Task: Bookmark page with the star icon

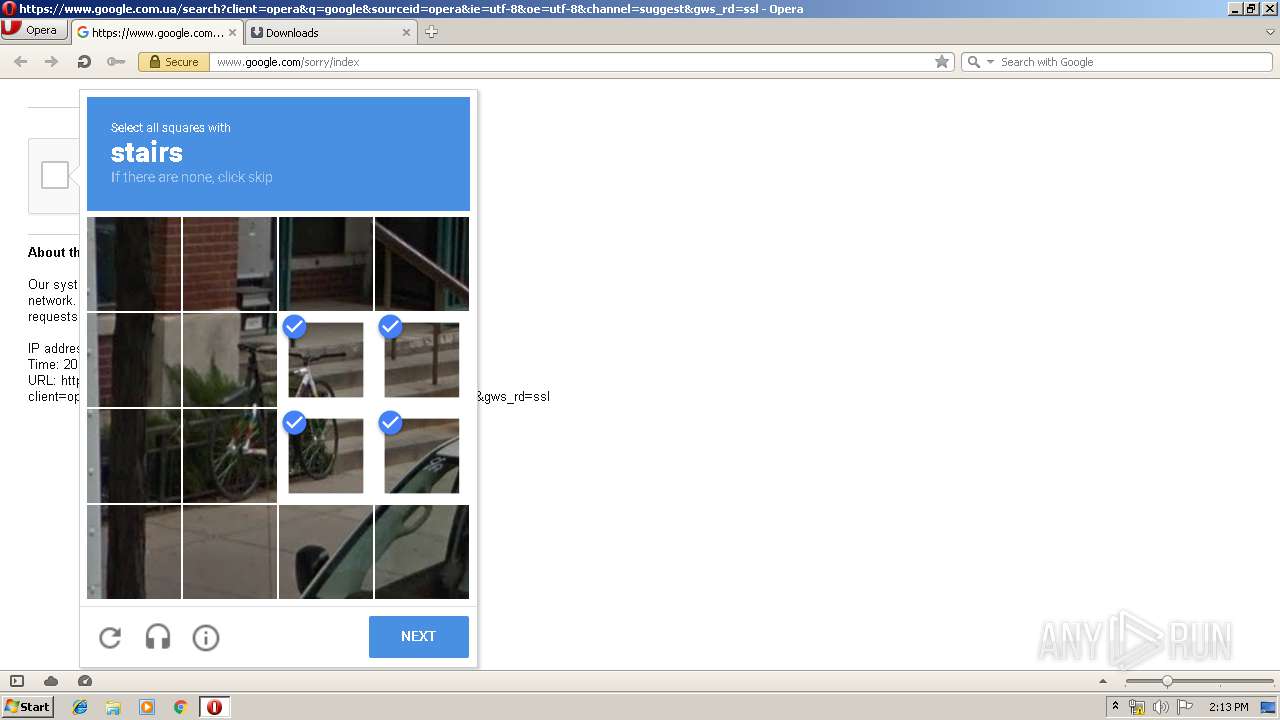Action: (x=942, y=62)
